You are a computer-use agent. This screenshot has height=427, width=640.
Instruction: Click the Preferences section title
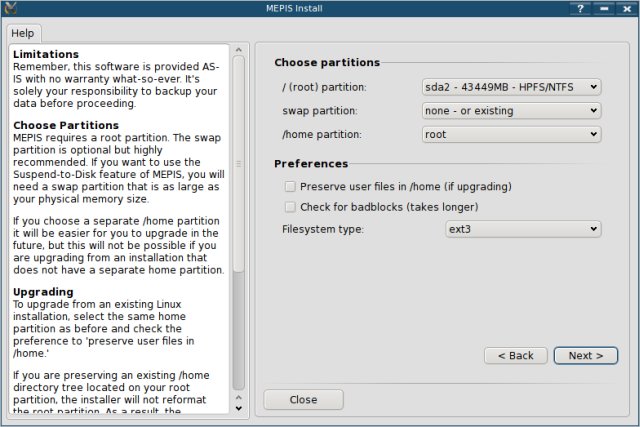coord(311,164)
